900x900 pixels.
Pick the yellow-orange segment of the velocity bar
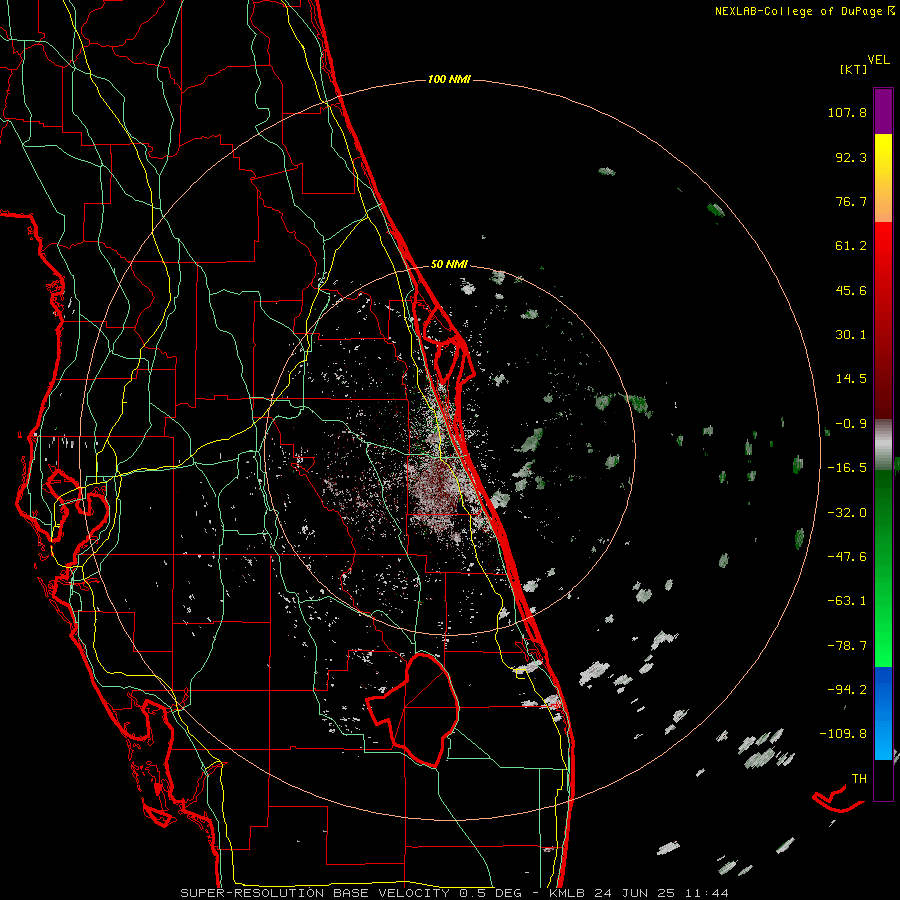[x=883, y=178]
